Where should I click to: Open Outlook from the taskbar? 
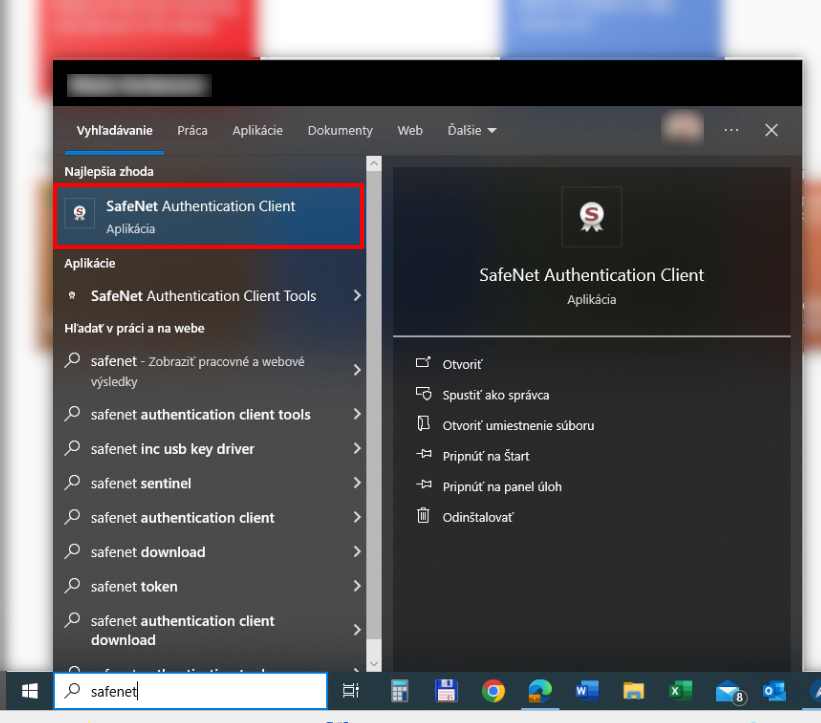point(774,691)
